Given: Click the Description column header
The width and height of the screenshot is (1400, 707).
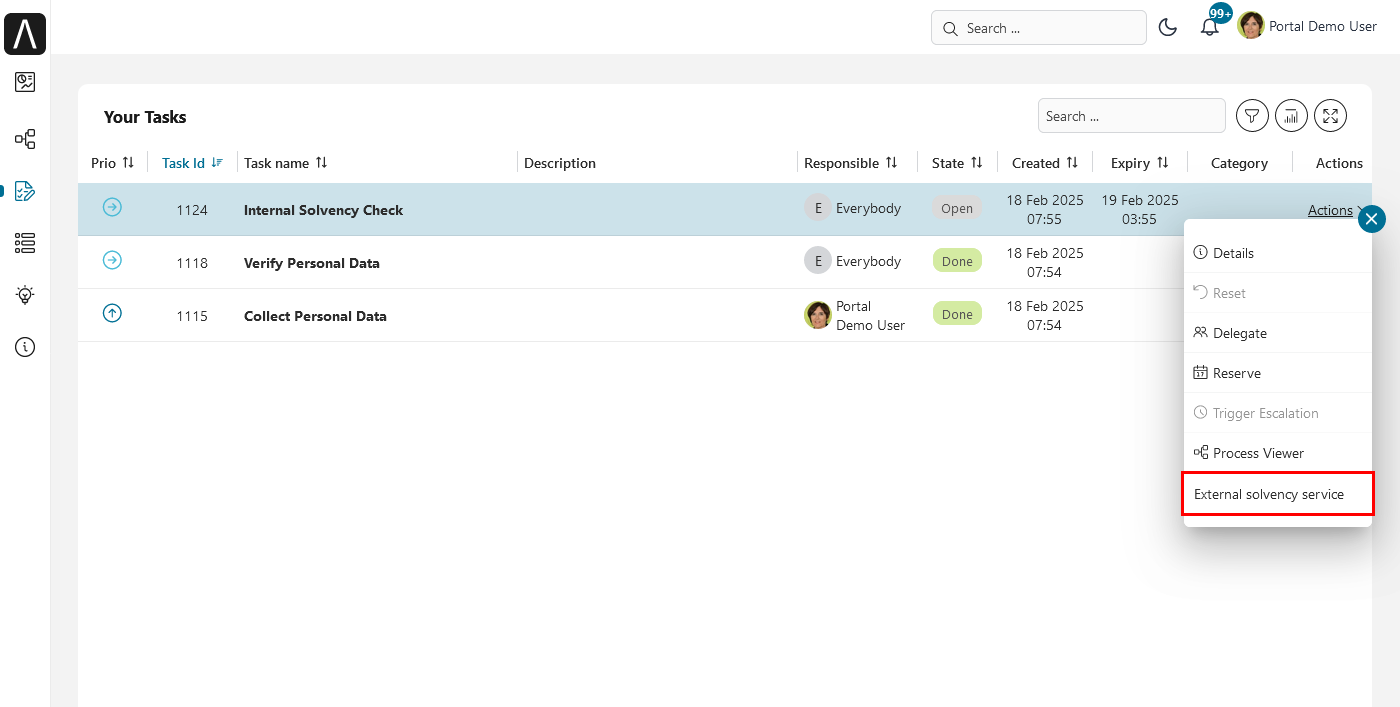Looking at the screenshot, I should pos(560,163).
